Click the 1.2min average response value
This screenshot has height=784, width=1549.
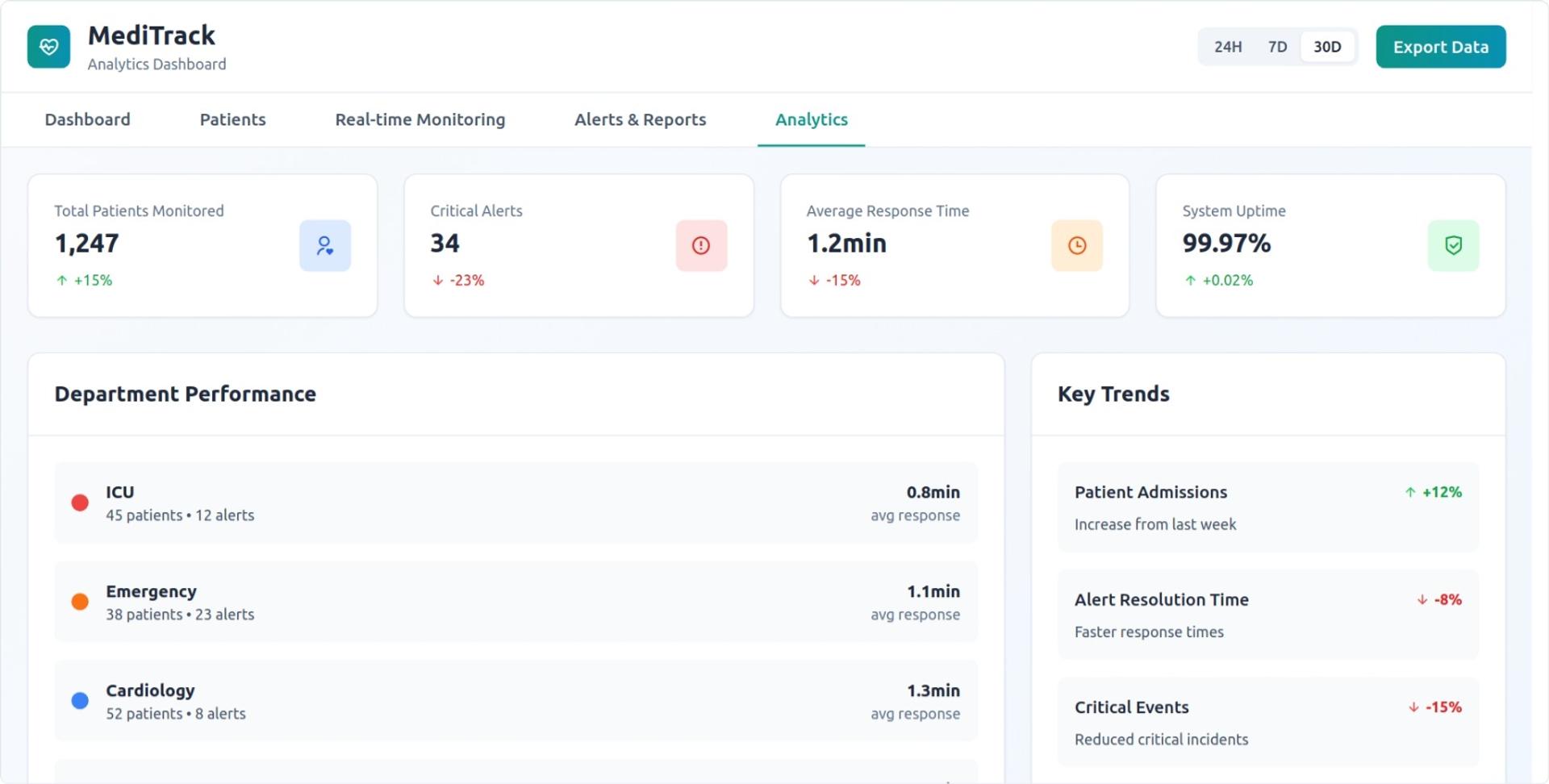pyautogui.click(x=846, y=243)
